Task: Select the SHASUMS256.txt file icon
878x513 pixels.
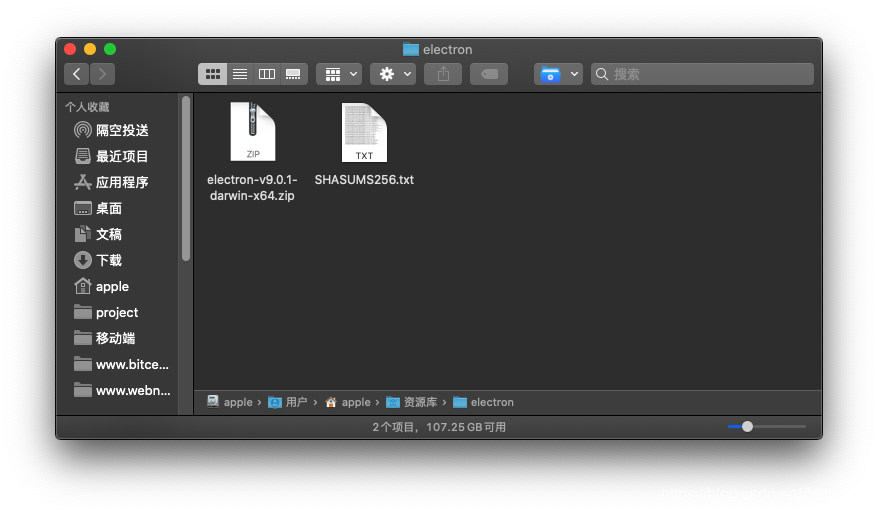Action: pyautogui.click(x=364, y=133)
